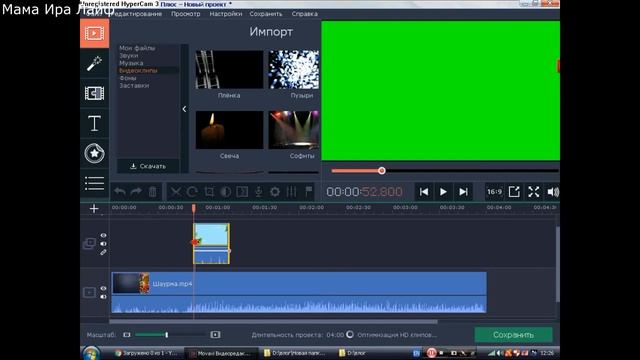Open the Windows Start button
This screenshot has width=640, height=360.
(91, 353)
